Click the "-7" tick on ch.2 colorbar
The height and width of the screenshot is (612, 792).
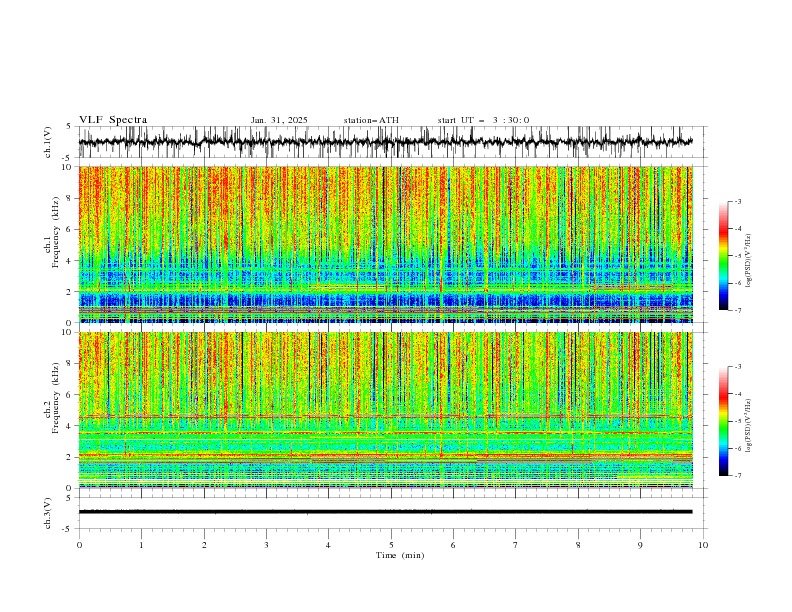point(738,476)
